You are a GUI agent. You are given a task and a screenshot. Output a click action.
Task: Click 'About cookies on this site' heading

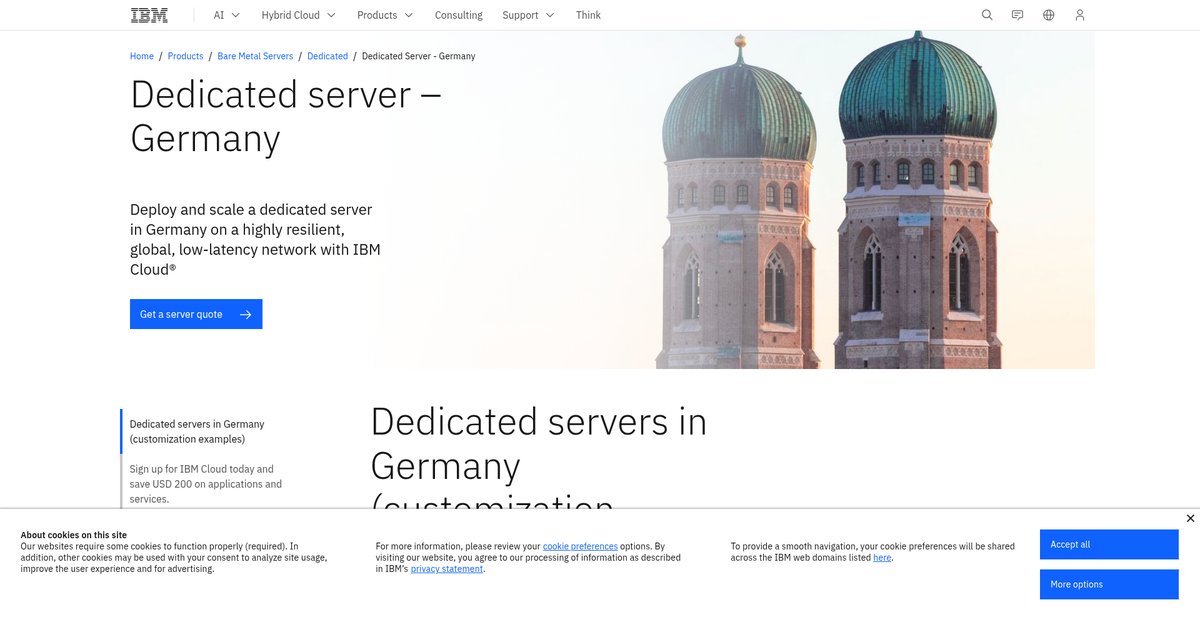click(74, 535)
